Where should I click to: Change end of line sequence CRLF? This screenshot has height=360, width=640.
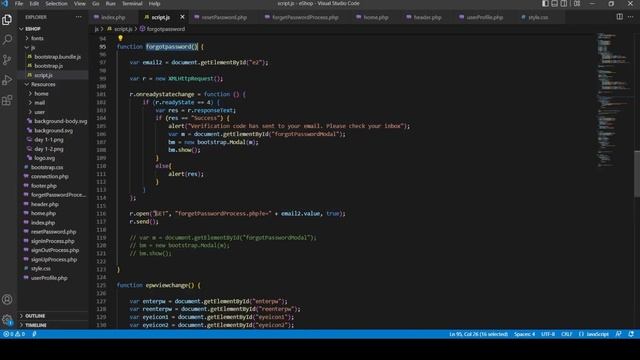(567, 334)
